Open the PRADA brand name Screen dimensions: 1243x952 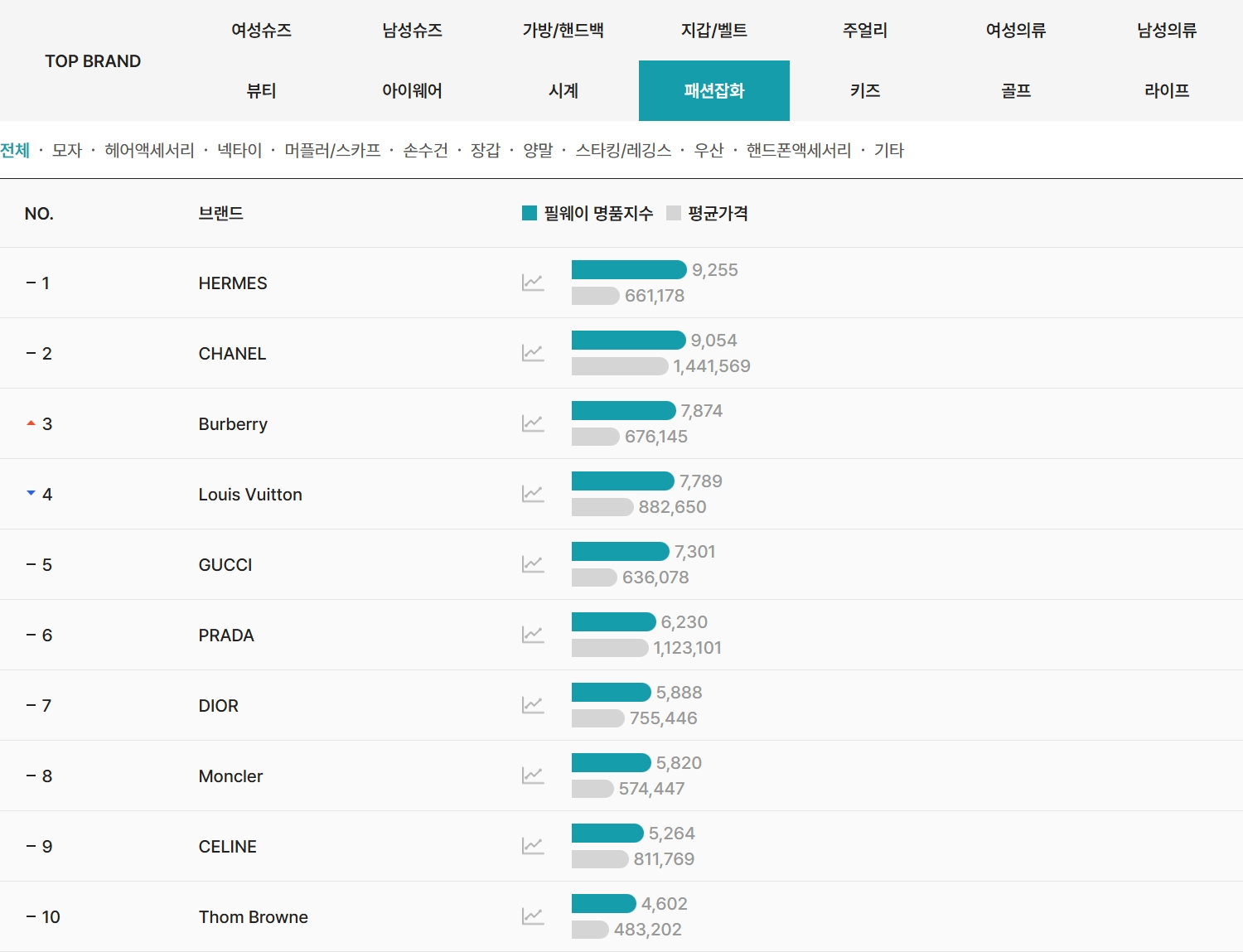(226, 635)
